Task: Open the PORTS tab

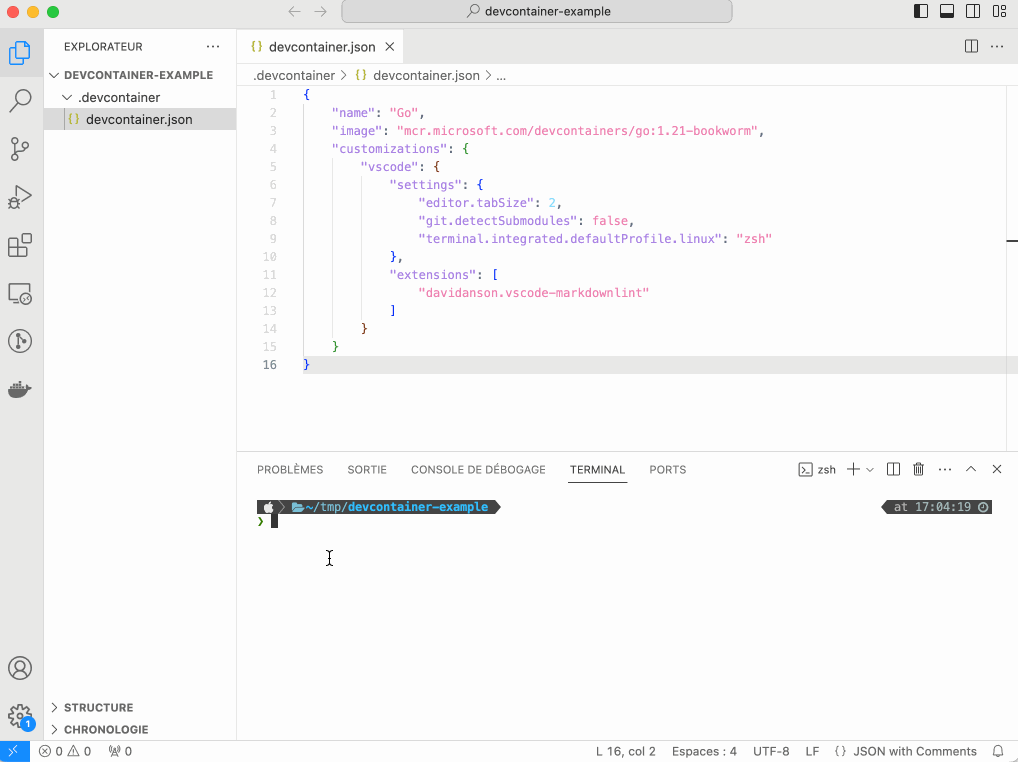Action: (667, 469)
